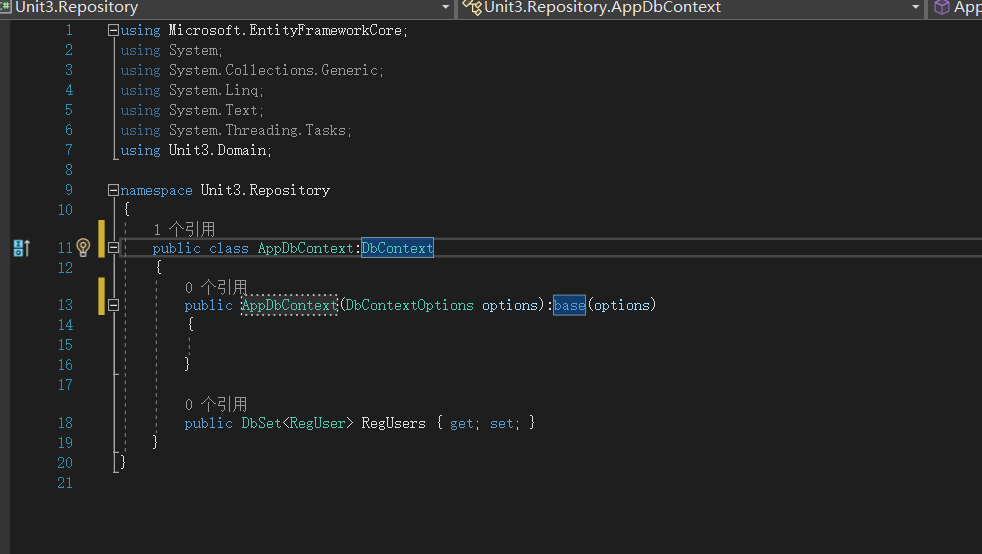This screenshot has width=982, height=554.
Task: Open the Unit3.Repository project dropdown
Action: point(445,8)
